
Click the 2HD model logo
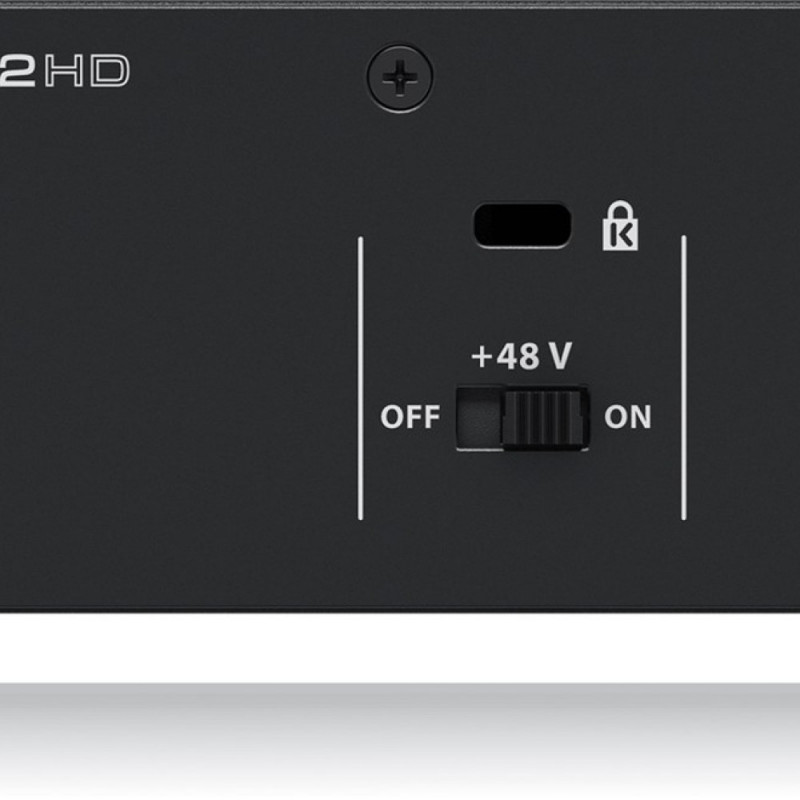point(65,70)
